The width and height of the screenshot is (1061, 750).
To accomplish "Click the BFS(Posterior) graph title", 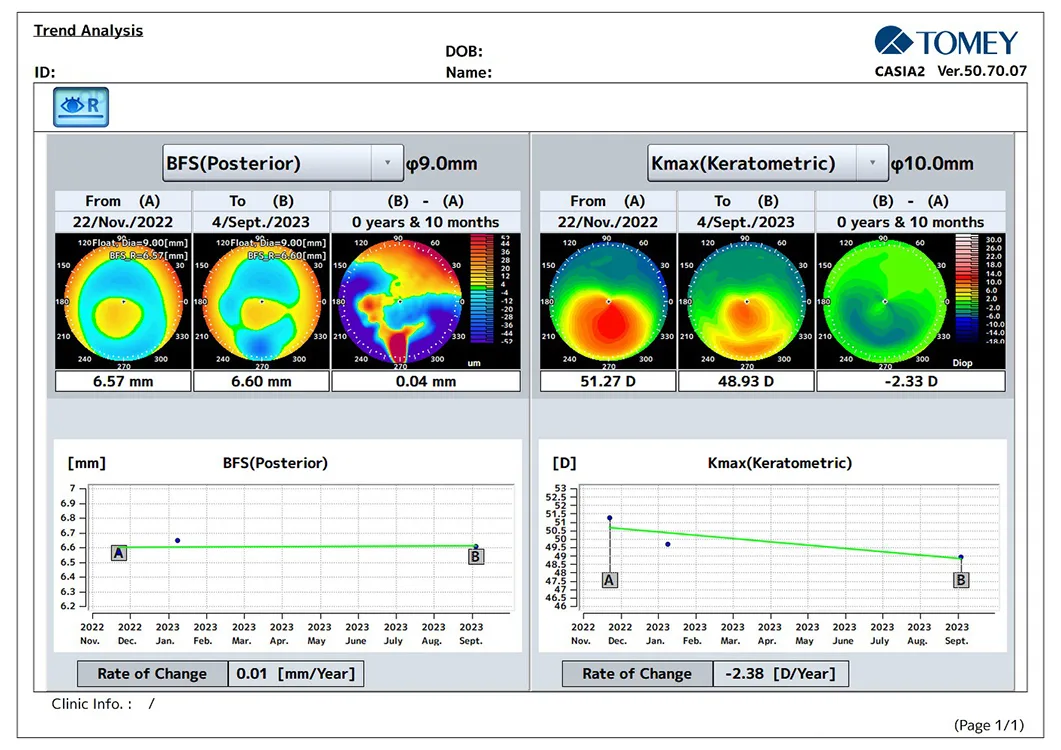I will coord(275,463).
